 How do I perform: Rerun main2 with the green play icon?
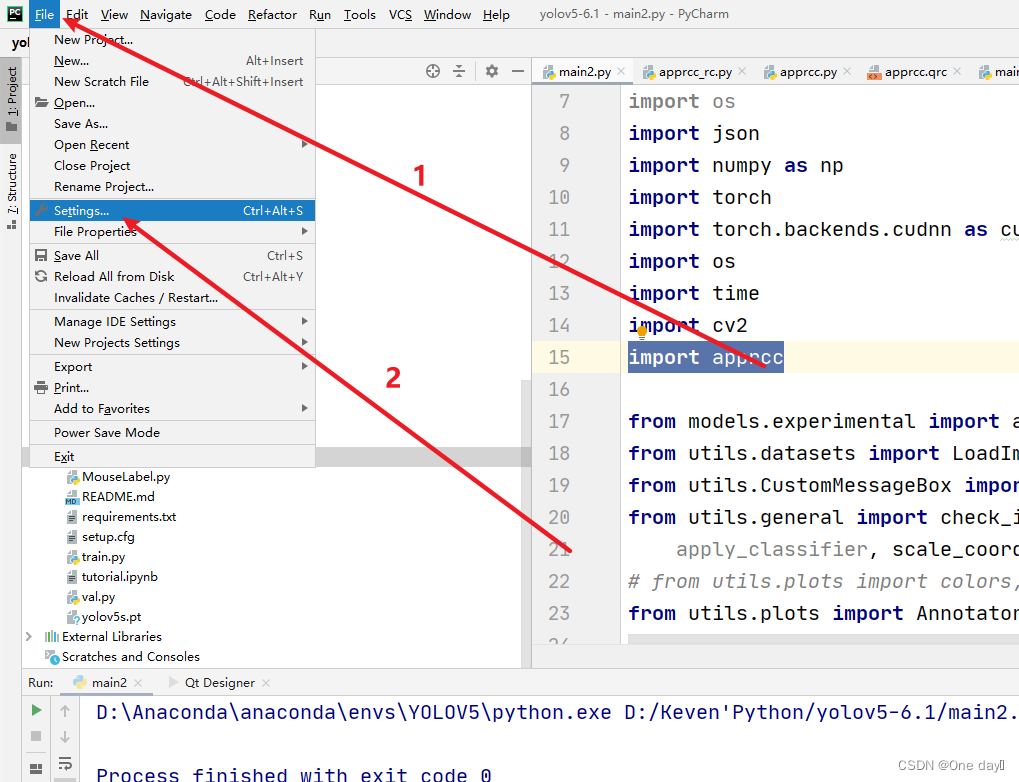tap(35, 710)
